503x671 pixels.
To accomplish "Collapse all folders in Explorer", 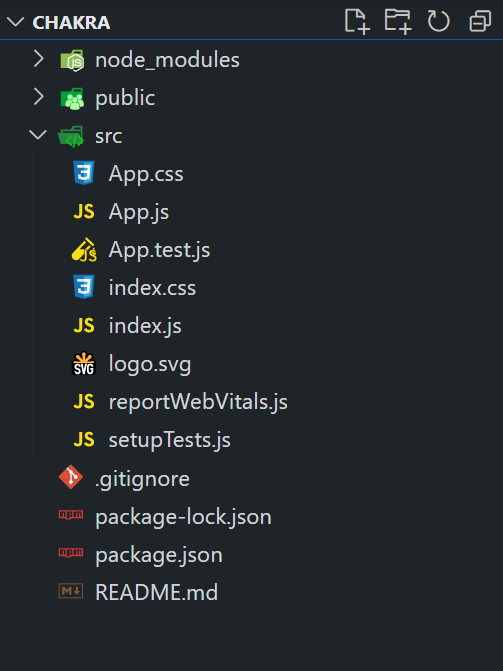I will pyautogui.click(x=480, y=21).
